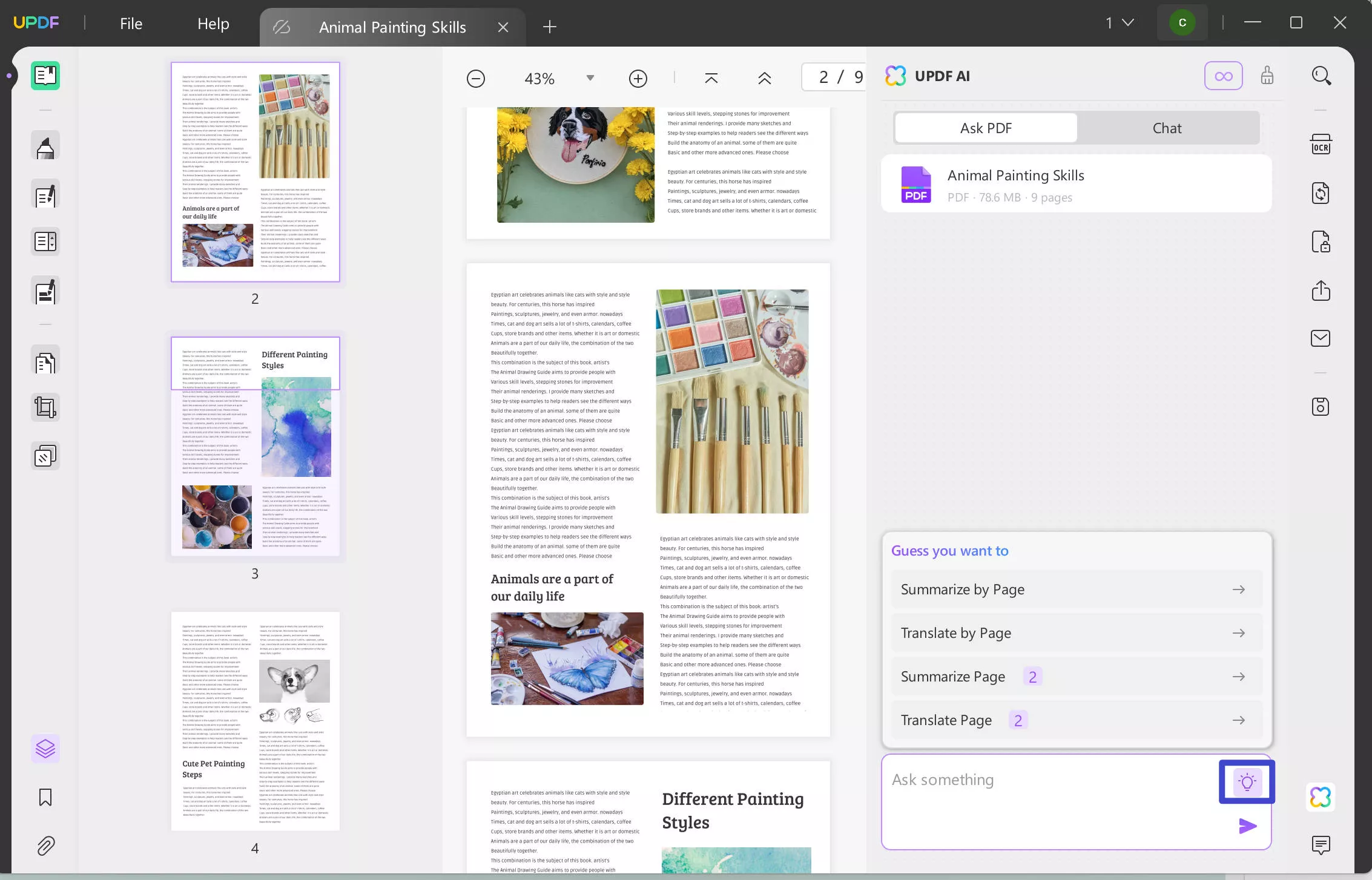Switch to the Chat tab

(1167, 128)
